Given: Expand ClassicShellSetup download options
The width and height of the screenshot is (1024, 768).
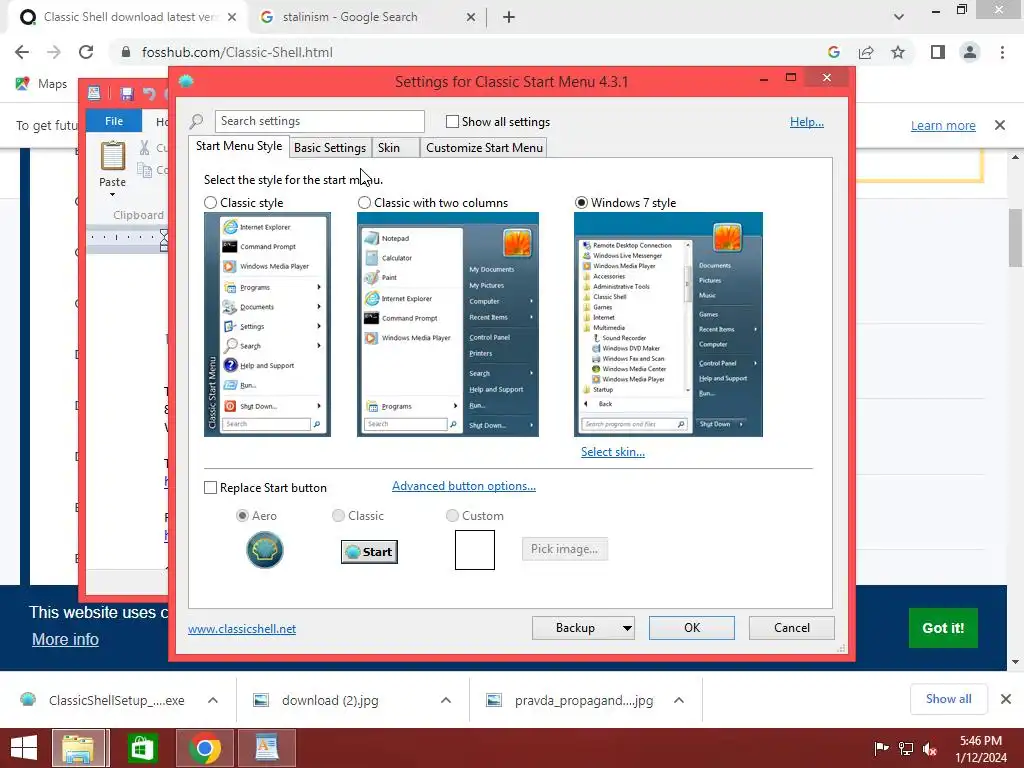Looking at the screenshot, I should 213,700.
